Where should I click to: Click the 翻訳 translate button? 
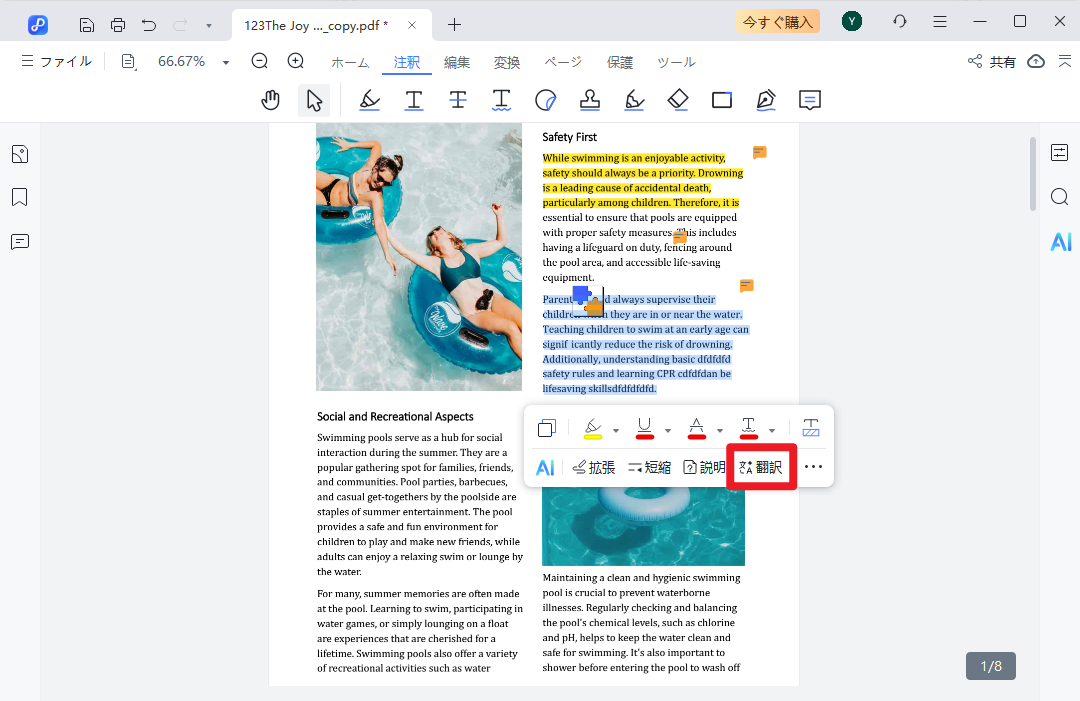click(761, 467)
